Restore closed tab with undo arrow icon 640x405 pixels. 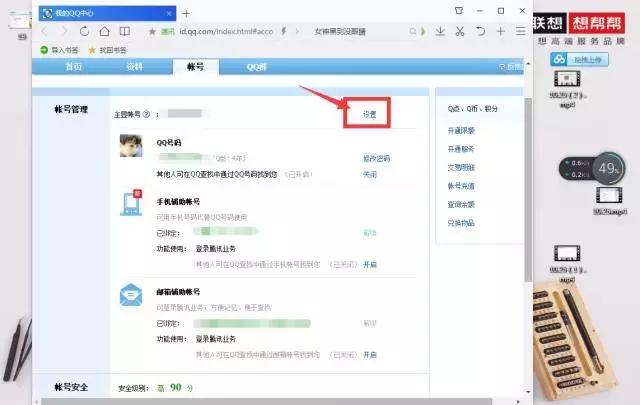(x=480, y=31)
